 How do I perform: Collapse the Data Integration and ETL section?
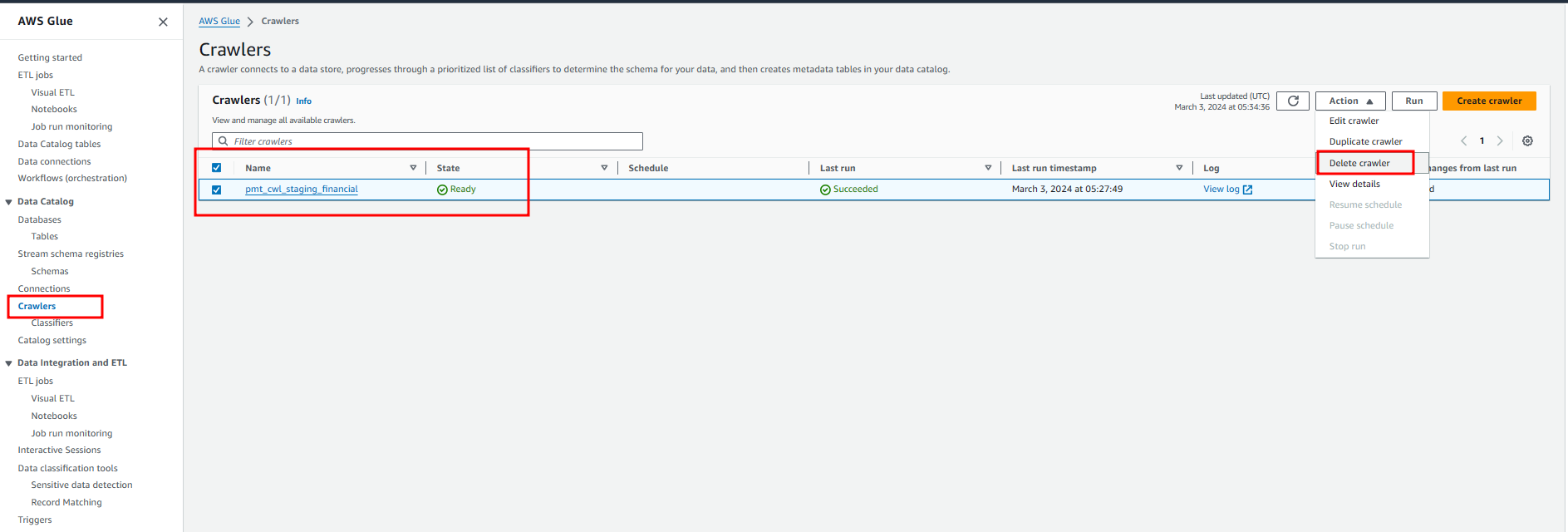click(x=9, y=363)
